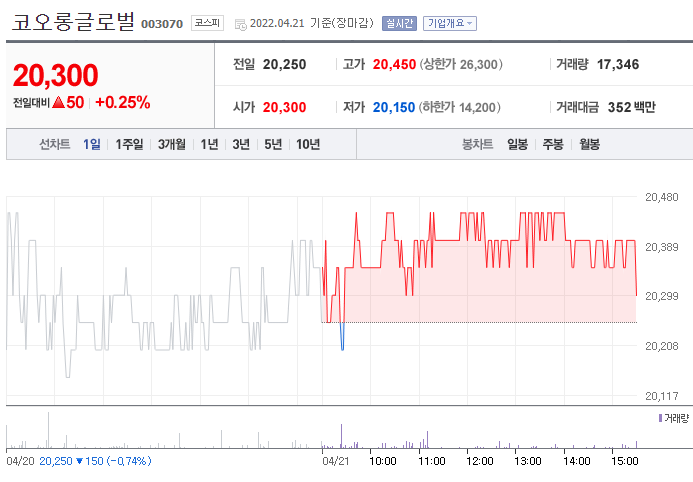The width and height of the screenshot is (693, 482).
Task: Click the 선차트 label
Action: pyautogui.click(x=55, y=144)
